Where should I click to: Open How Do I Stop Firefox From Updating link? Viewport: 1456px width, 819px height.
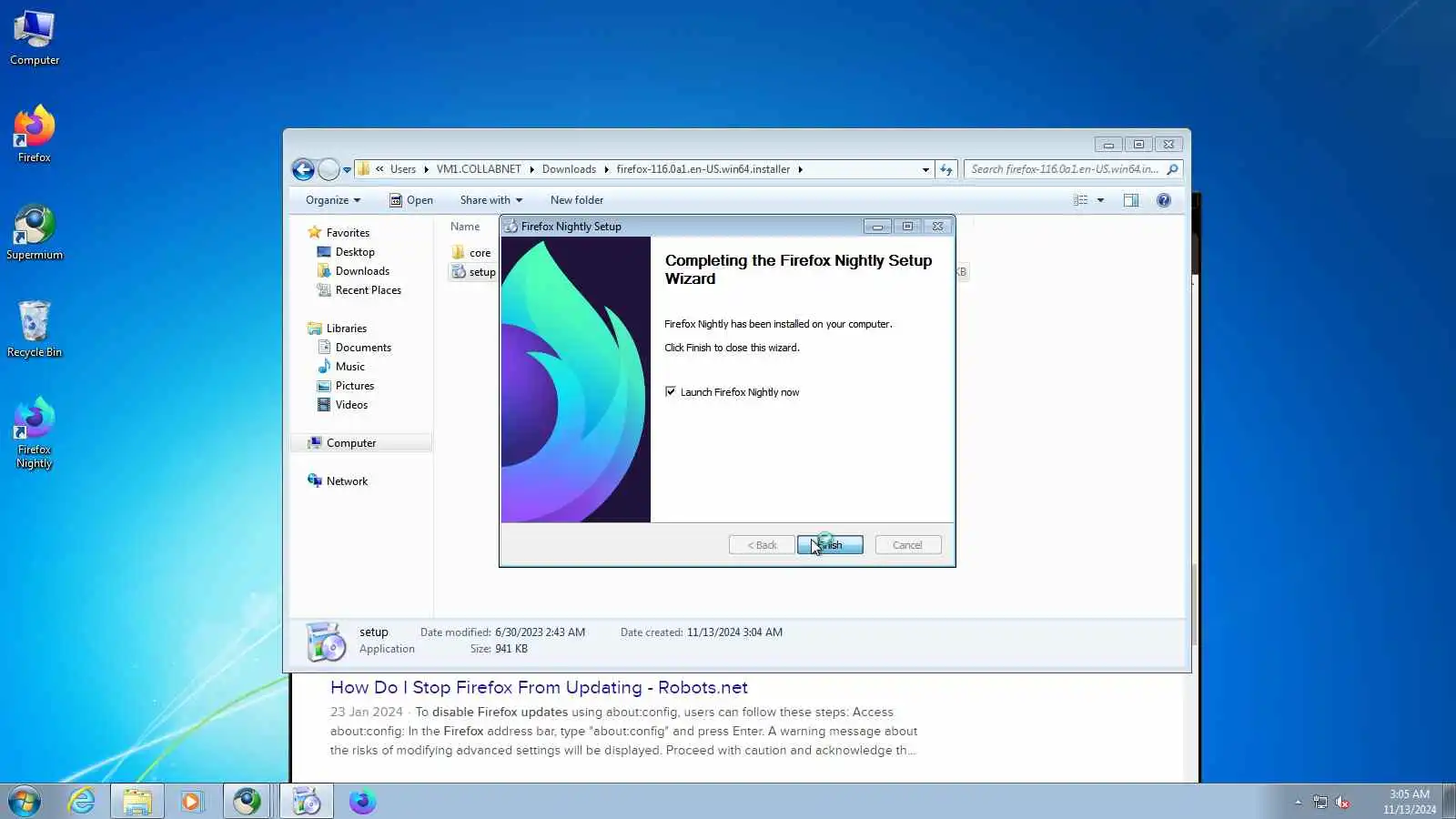click(539, 688)
